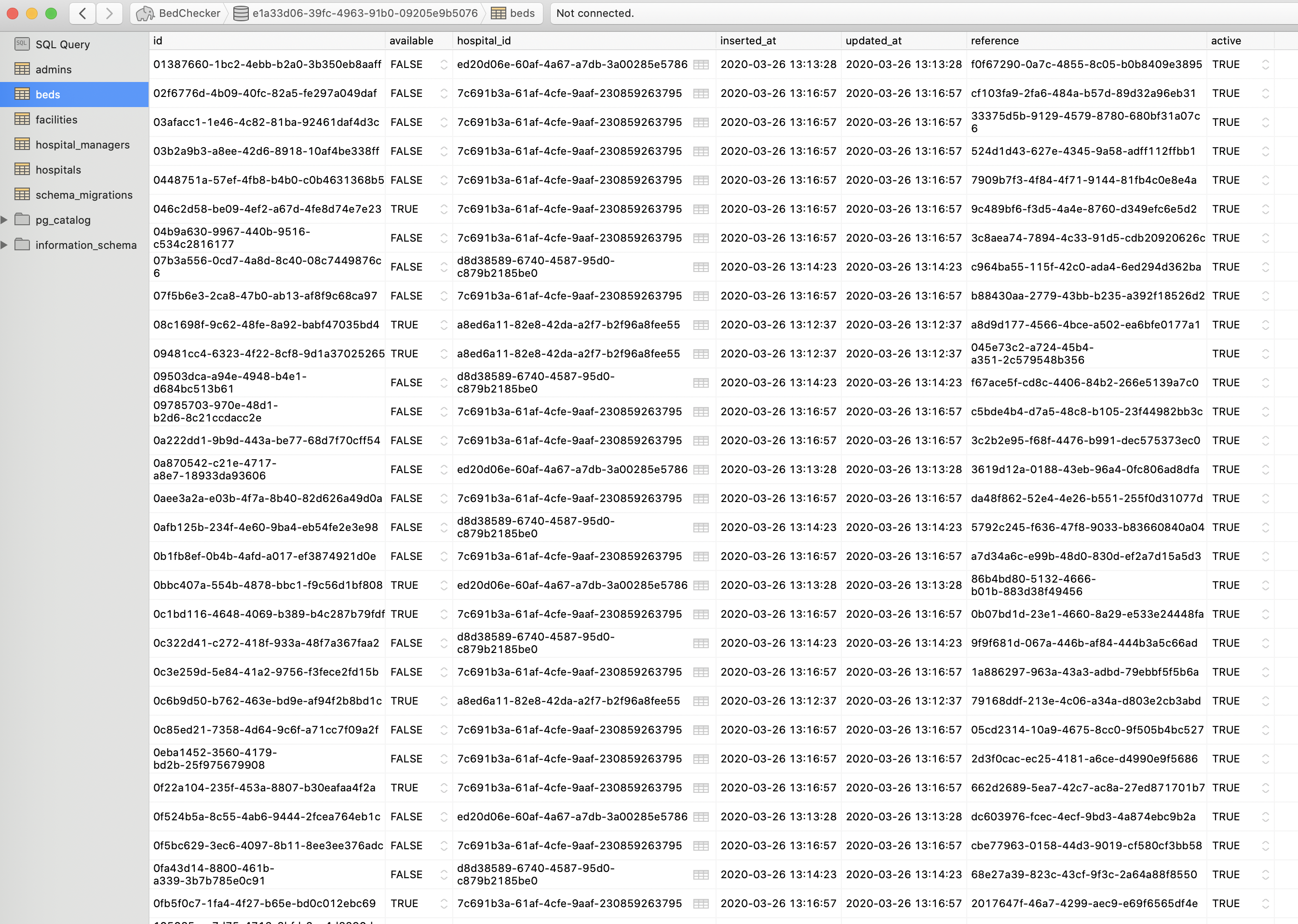Image resolution: width=1298 pixels, height=924 pixels.
Task: Select the beds breadcrumb tab
Action: tap(514, 13)
